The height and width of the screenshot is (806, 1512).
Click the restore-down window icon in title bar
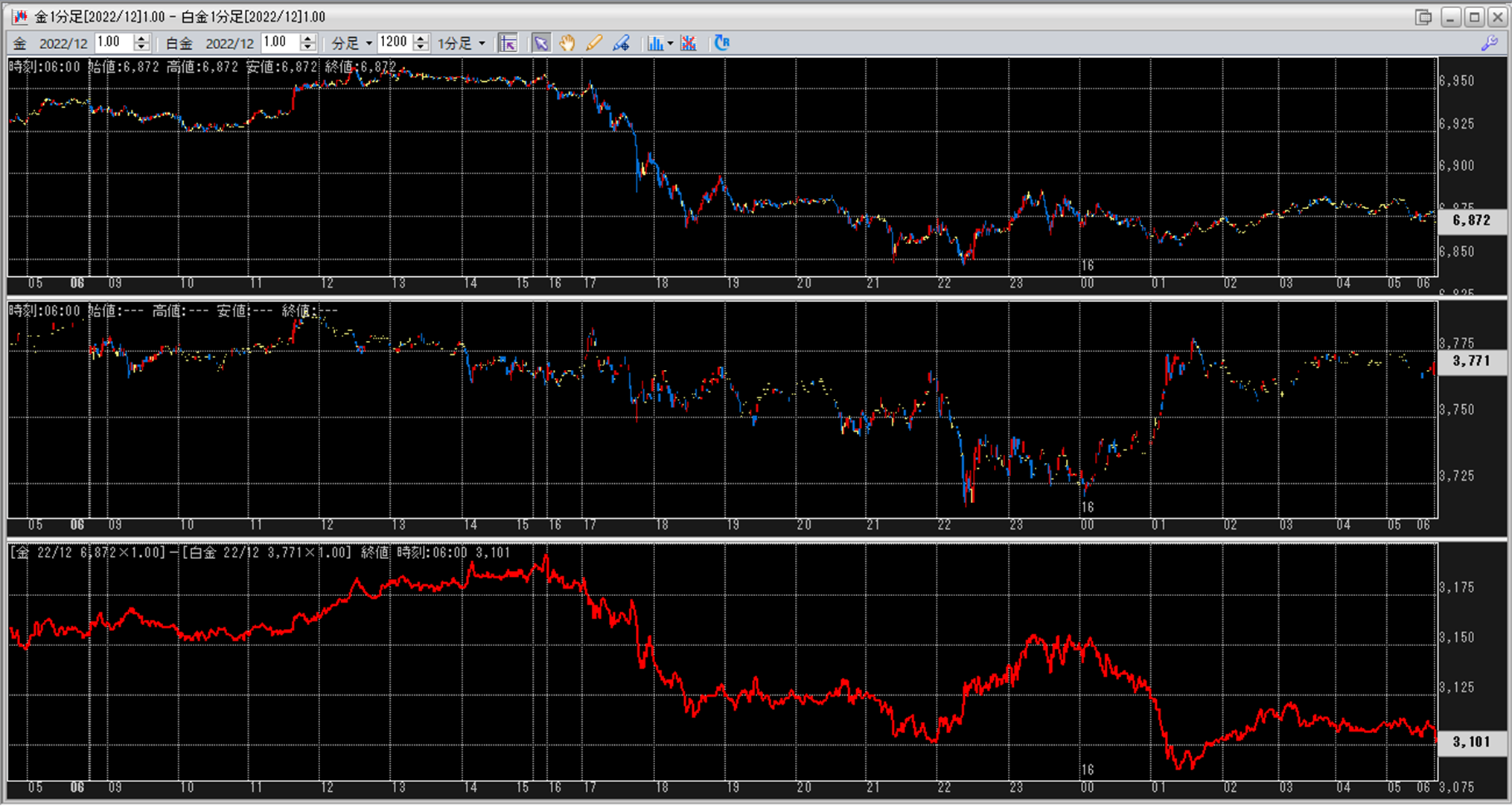(1423, 17)
